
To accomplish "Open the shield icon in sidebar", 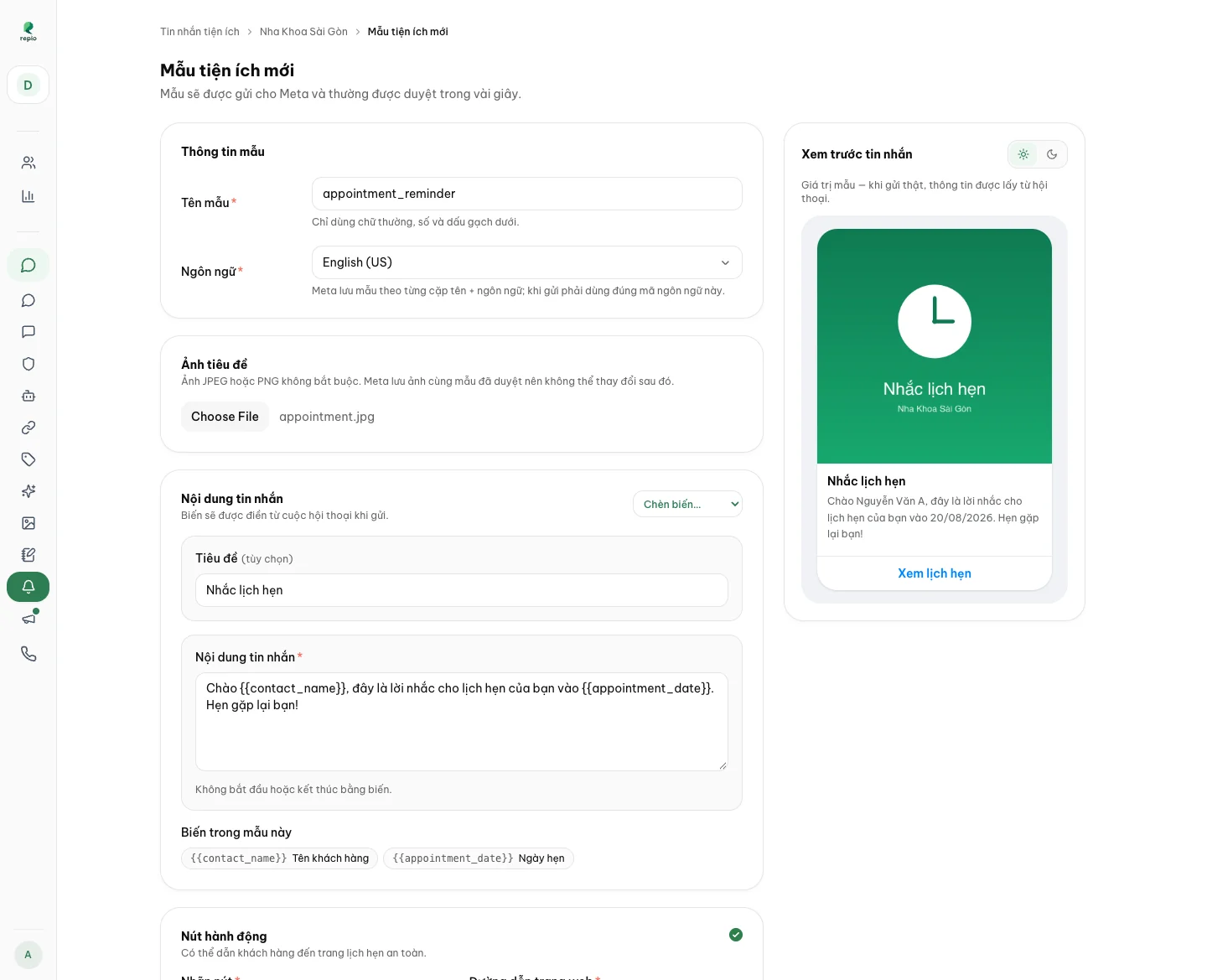I will (28, 364).
